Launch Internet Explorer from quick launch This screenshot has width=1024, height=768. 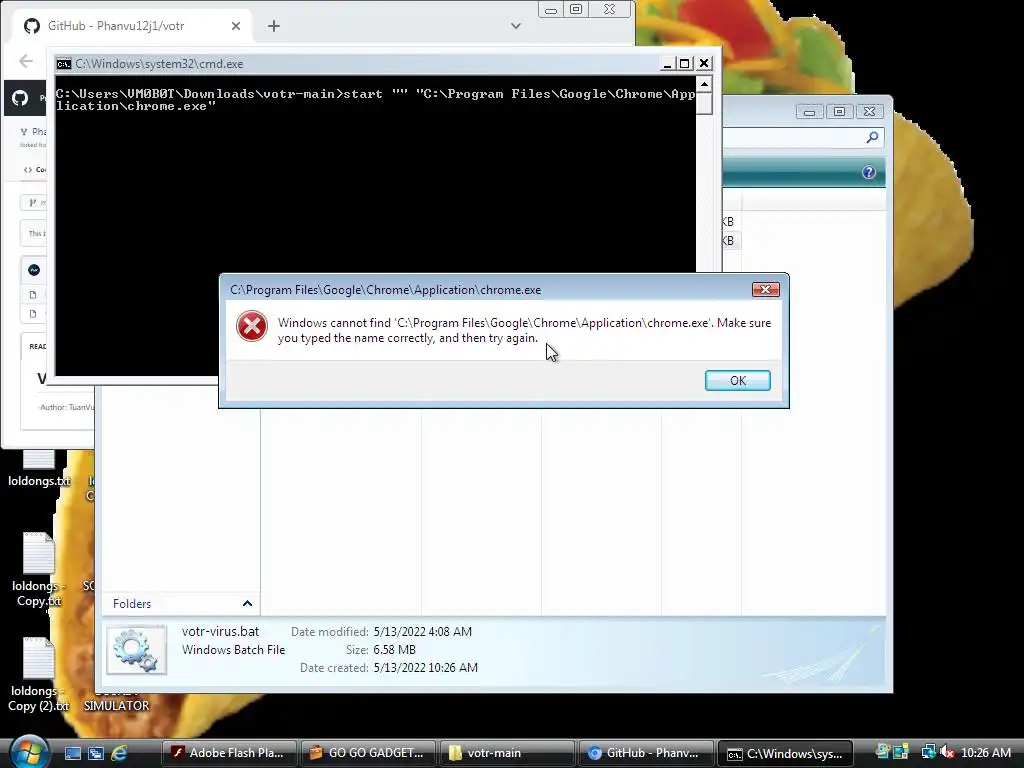(x=119, y=753)
